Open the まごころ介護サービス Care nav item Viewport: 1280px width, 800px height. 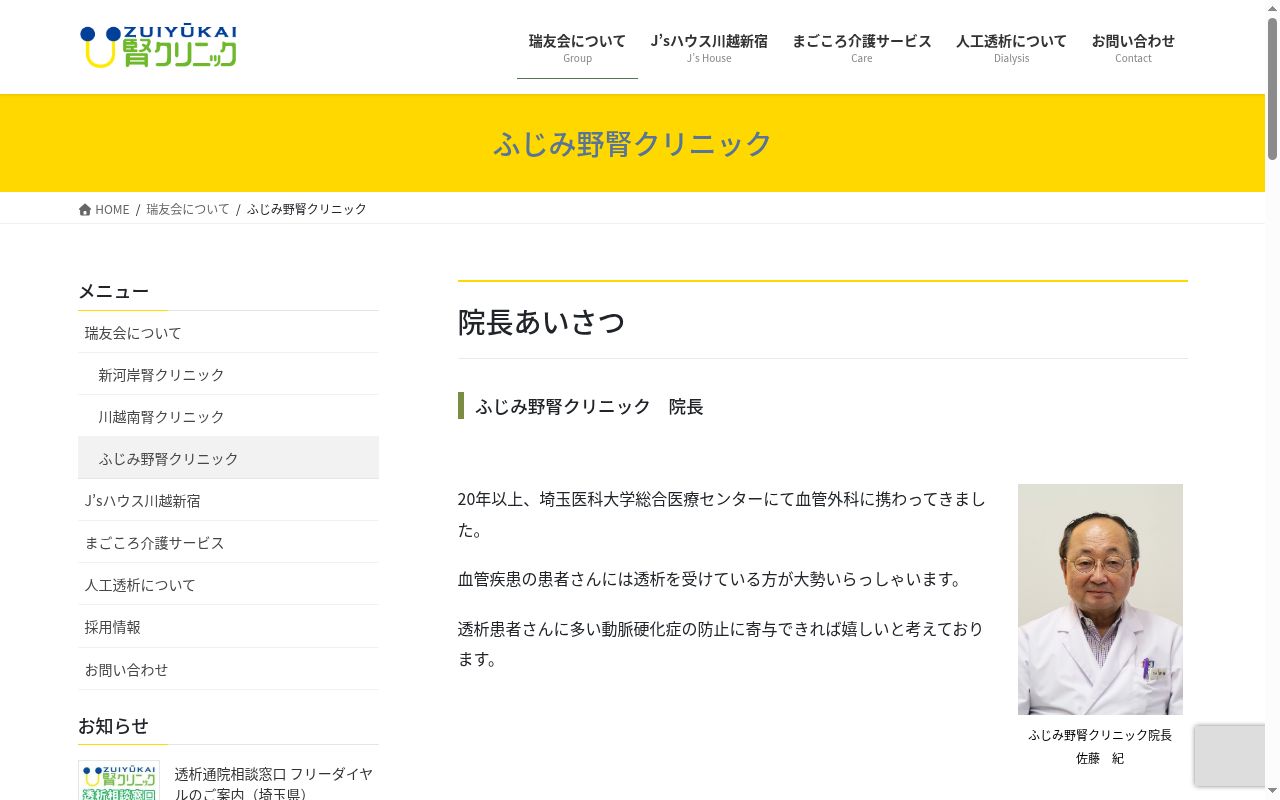(x=862, y=47)
